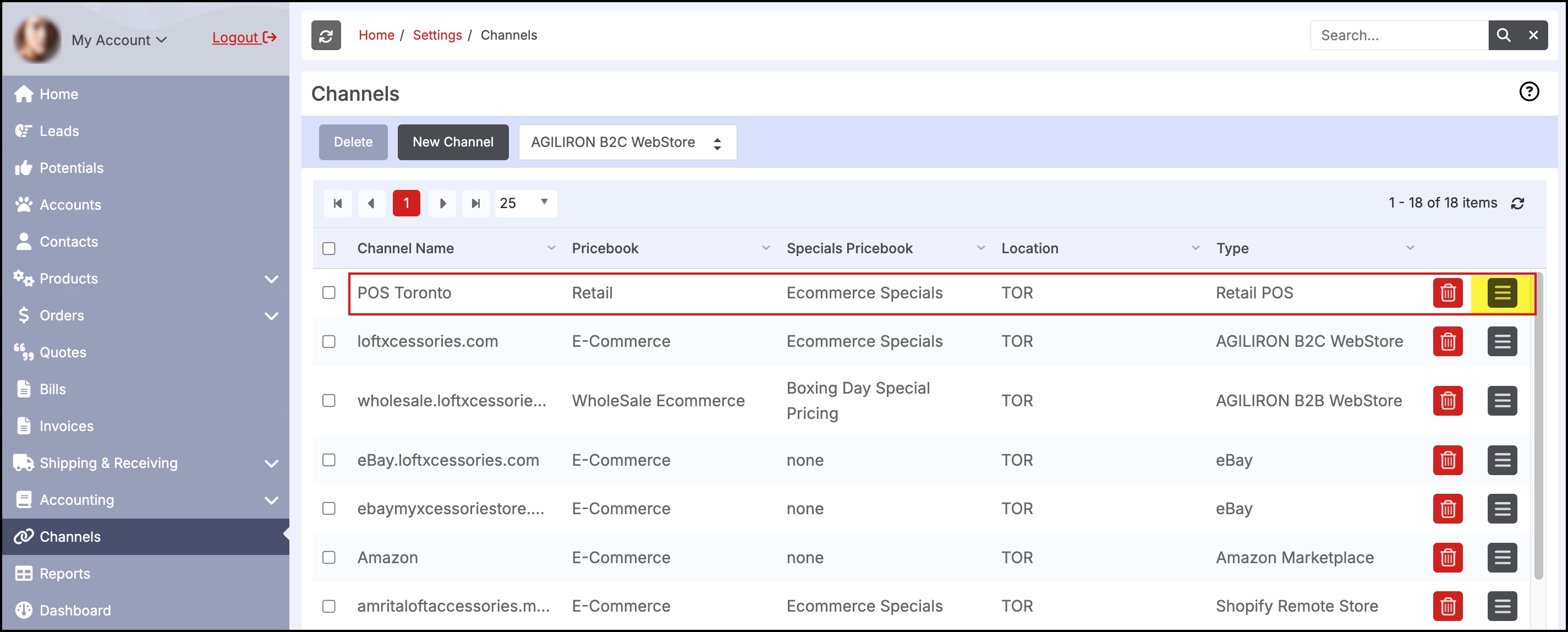Toggle the select-all channels checkbox
This screenshot has height=632, width=1568.
coord(328,248)
